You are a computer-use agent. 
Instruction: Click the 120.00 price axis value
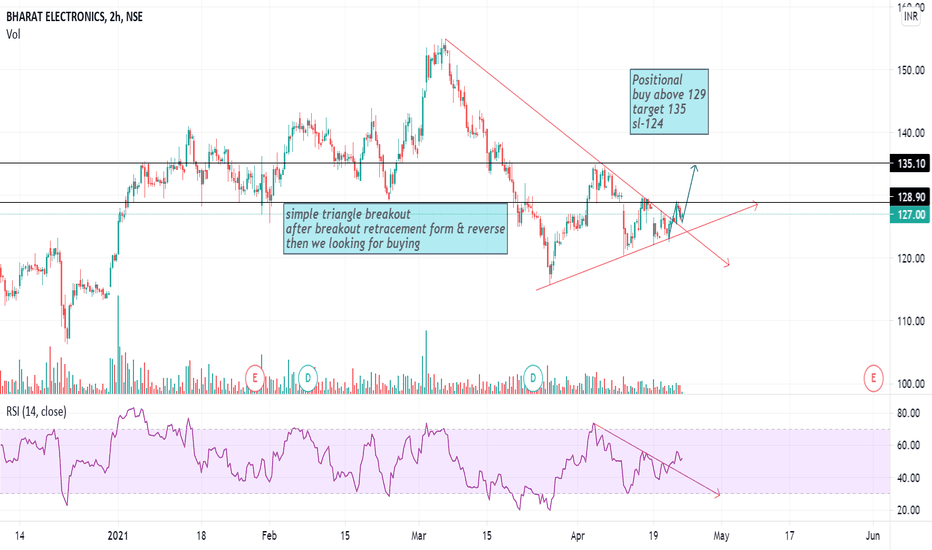click(x=911, y=259)
